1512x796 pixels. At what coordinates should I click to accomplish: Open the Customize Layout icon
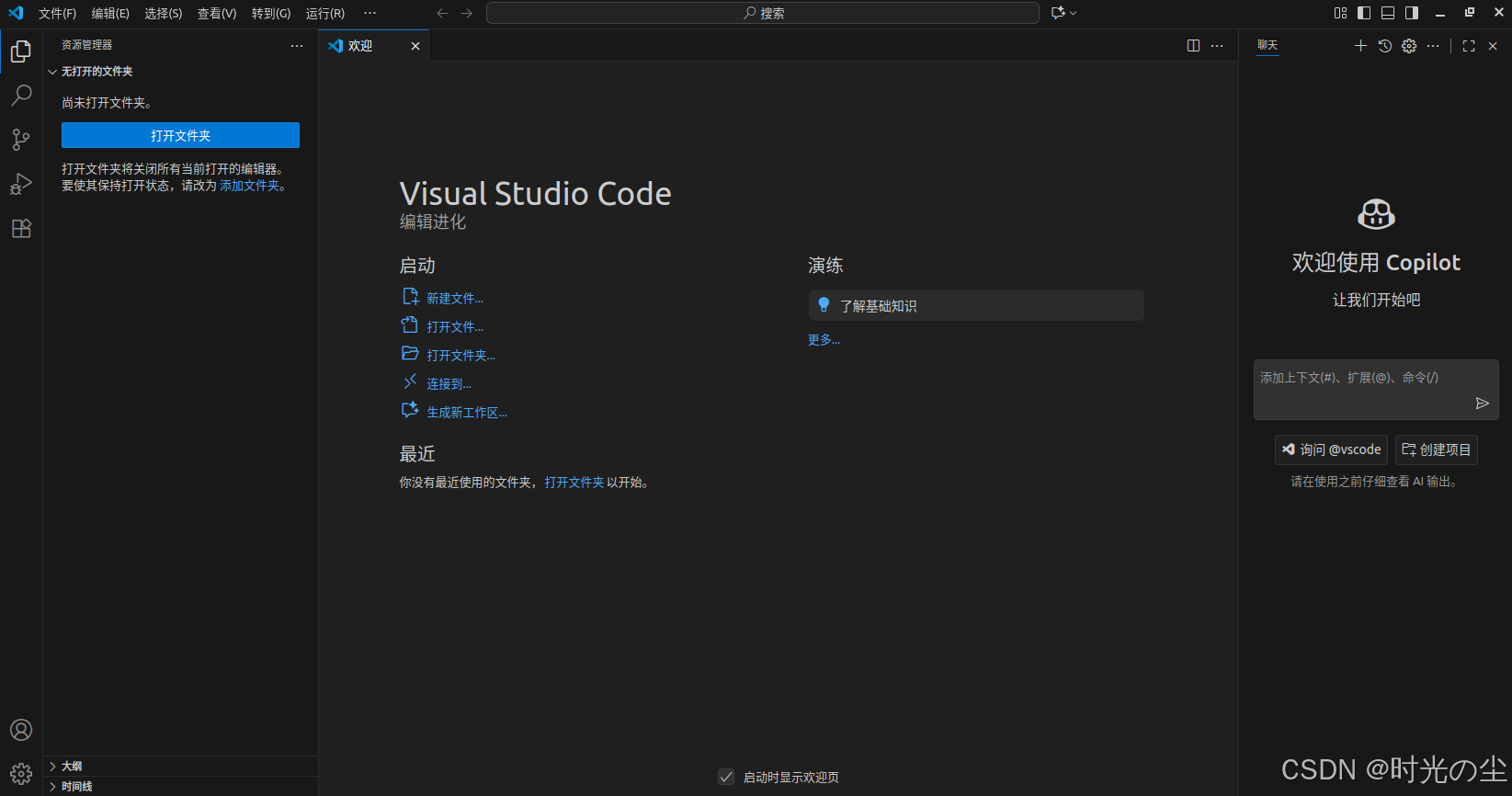click(x=1340, y=13)
